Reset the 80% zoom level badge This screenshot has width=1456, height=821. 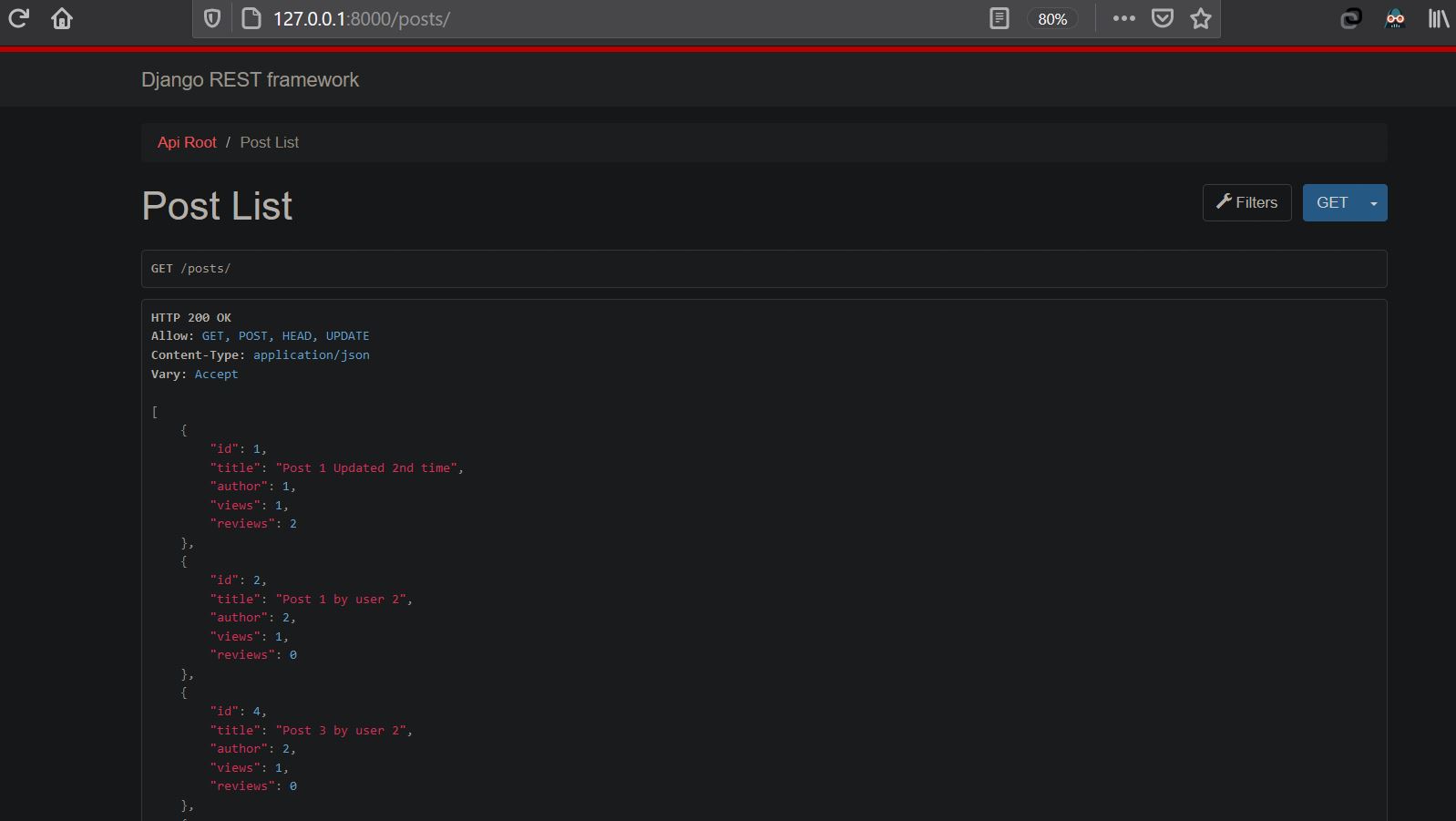coord(1052,19)
